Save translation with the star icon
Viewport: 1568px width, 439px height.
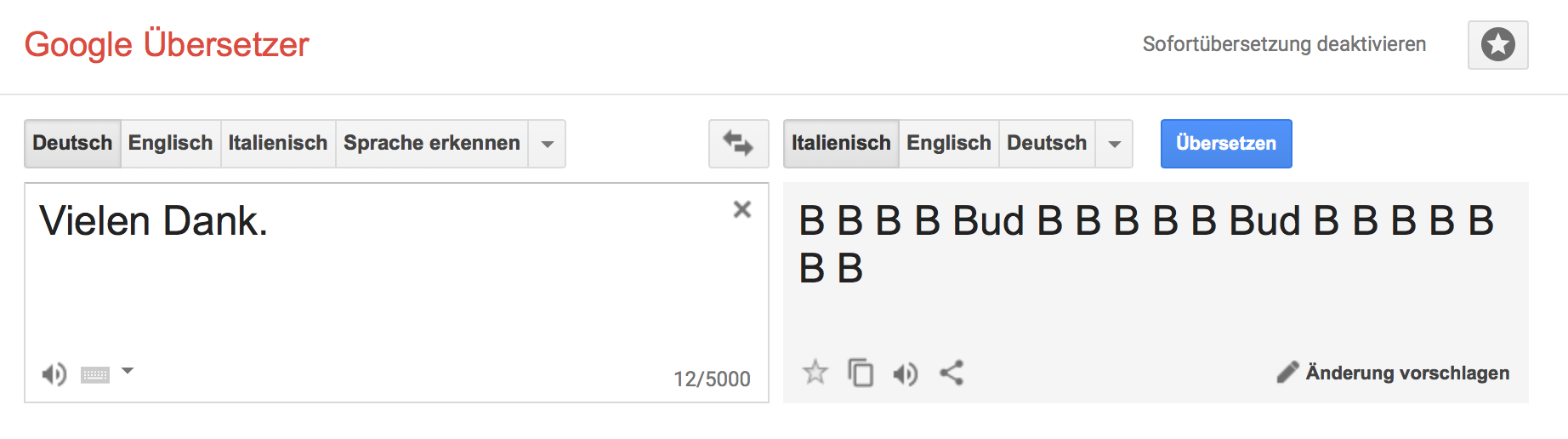(x=815, y=373)
